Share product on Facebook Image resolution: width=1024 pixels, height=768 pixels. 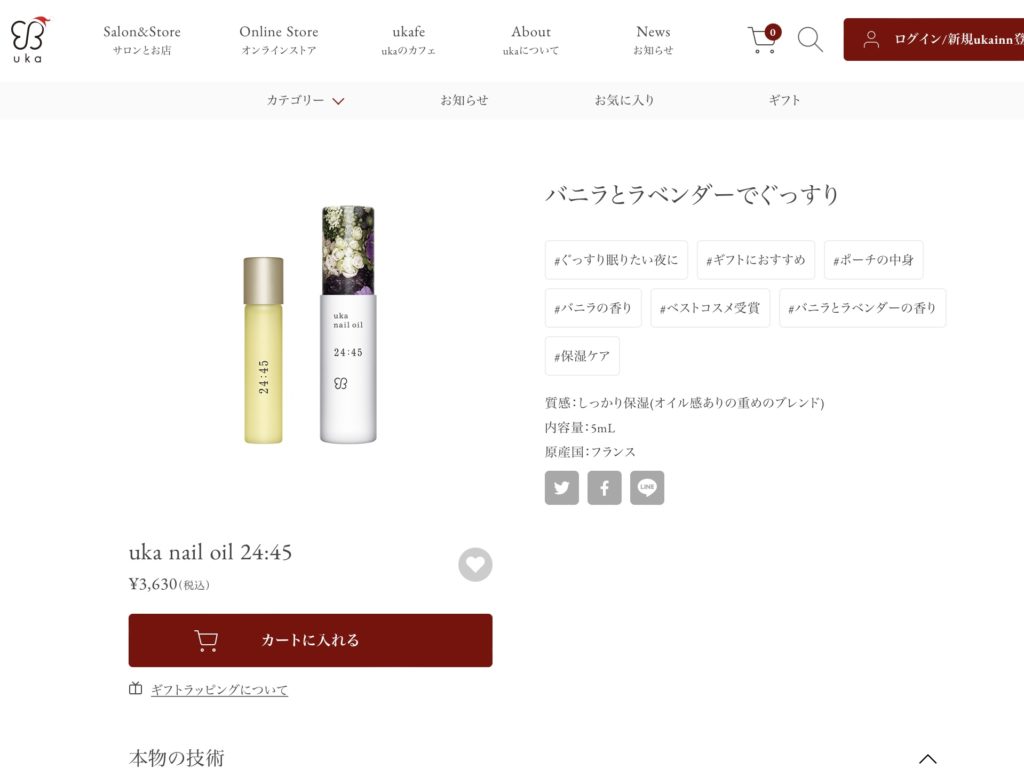[x=604, y=488]
